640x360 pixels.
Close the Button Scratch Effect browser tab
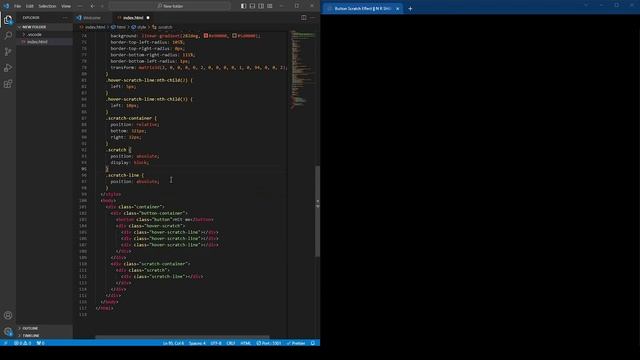coord(398,9)
